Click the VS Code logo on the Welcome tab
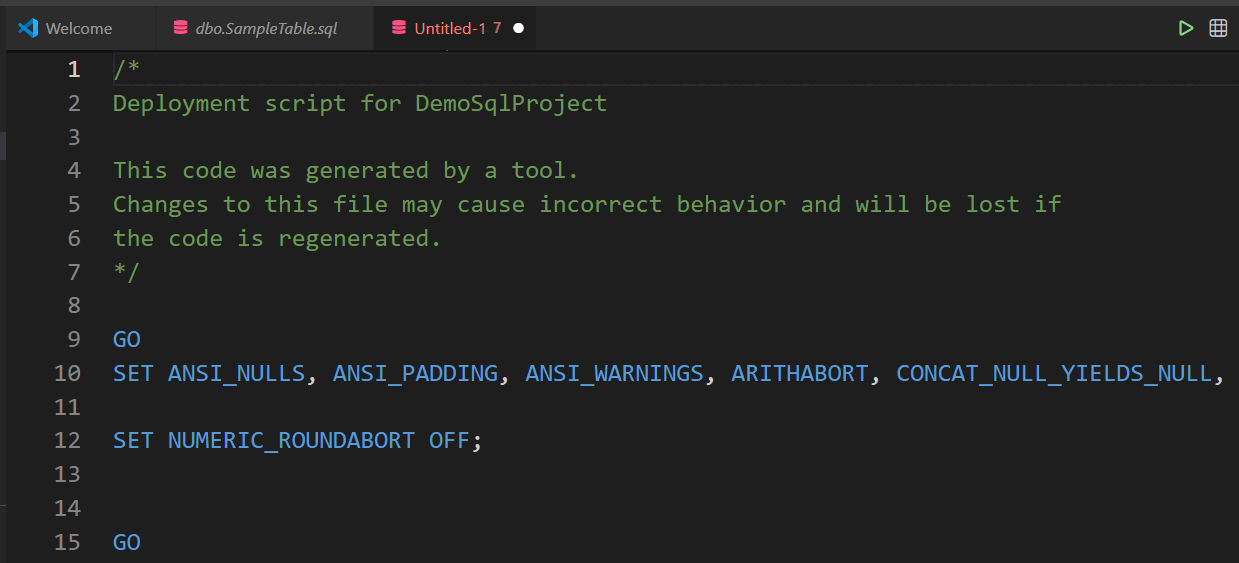 point(28,28)
